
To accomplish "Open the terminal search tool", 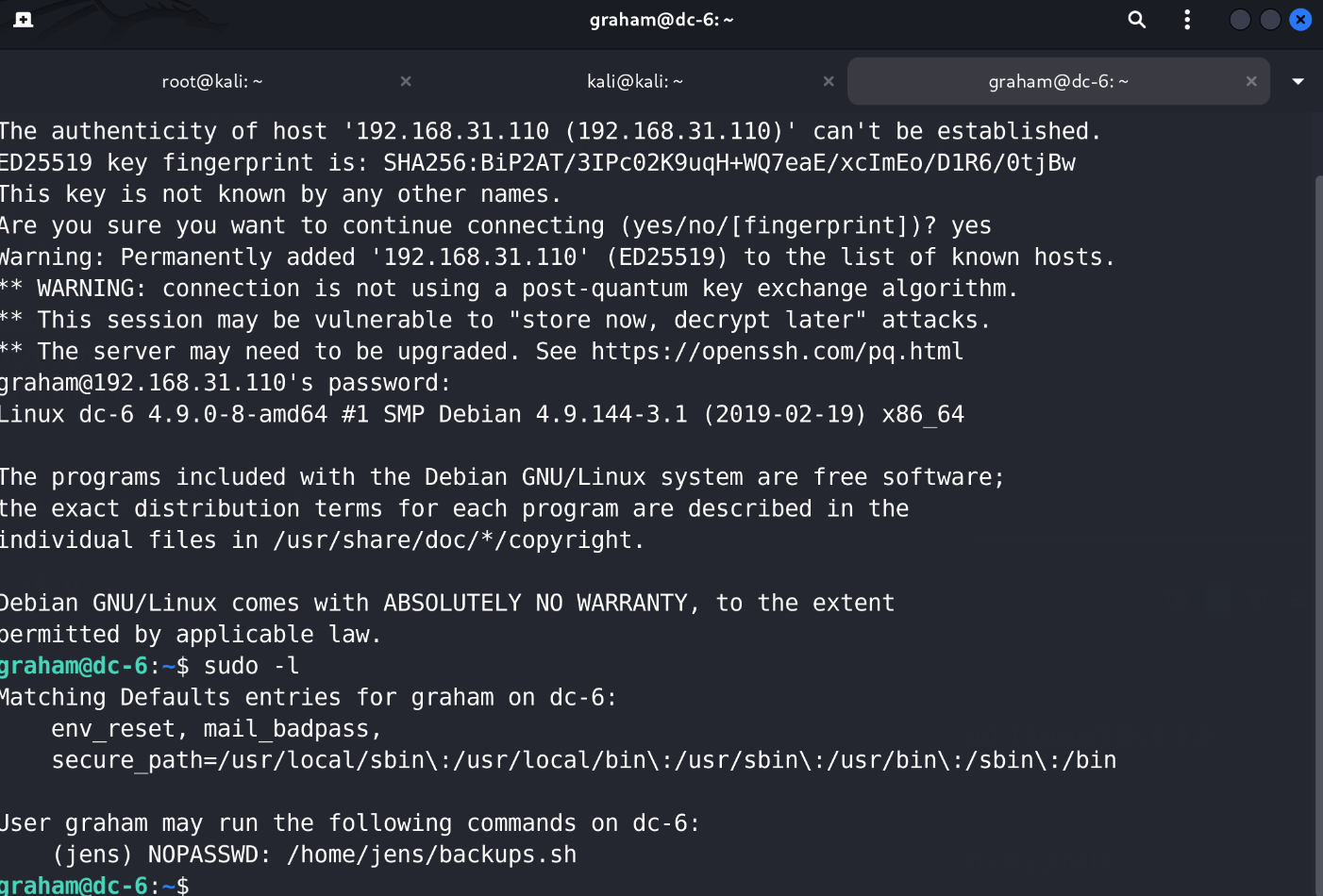I will point(1137,20).
